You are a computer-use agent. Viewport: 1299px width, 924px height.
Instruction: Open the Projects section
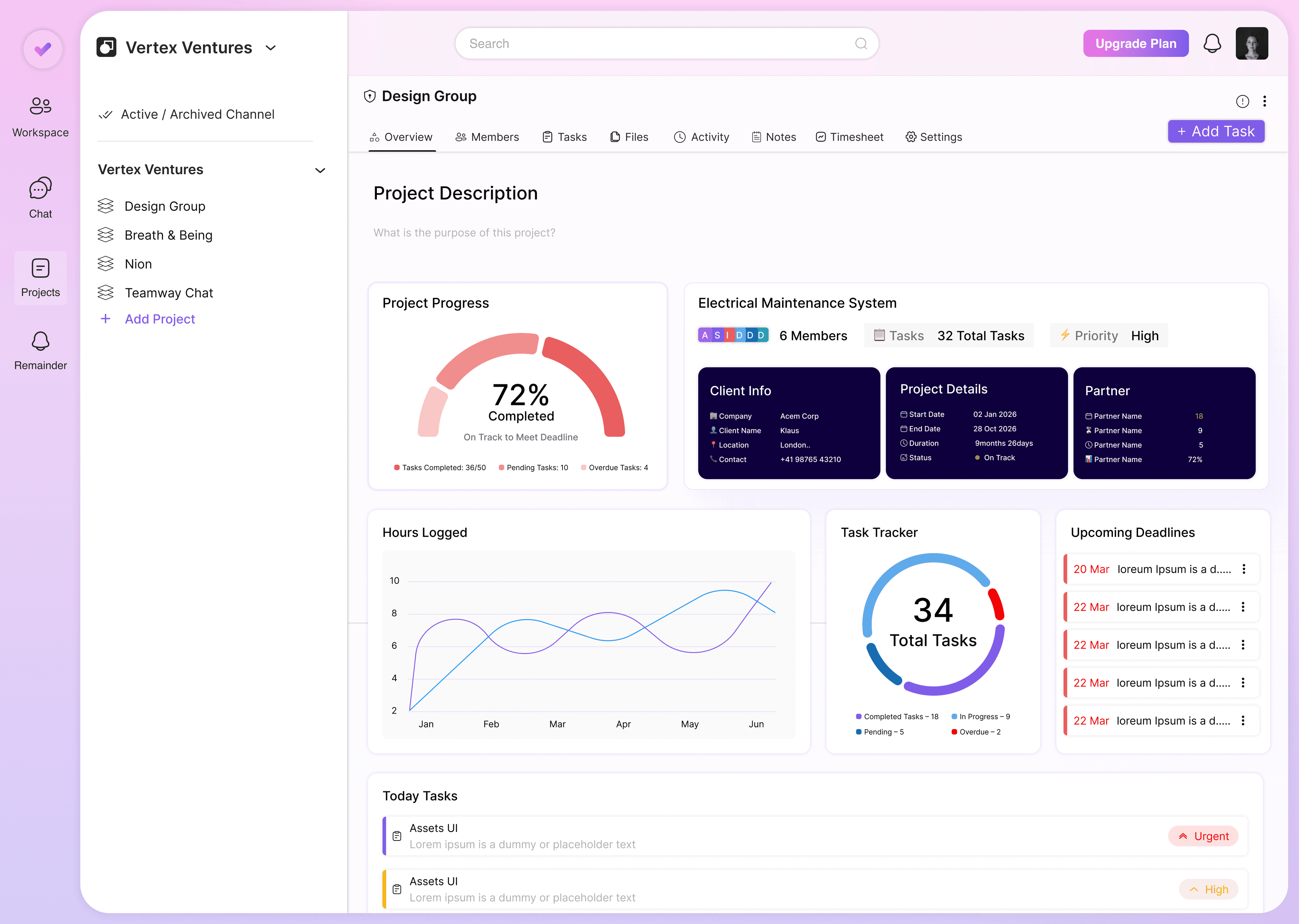(40, 278)
